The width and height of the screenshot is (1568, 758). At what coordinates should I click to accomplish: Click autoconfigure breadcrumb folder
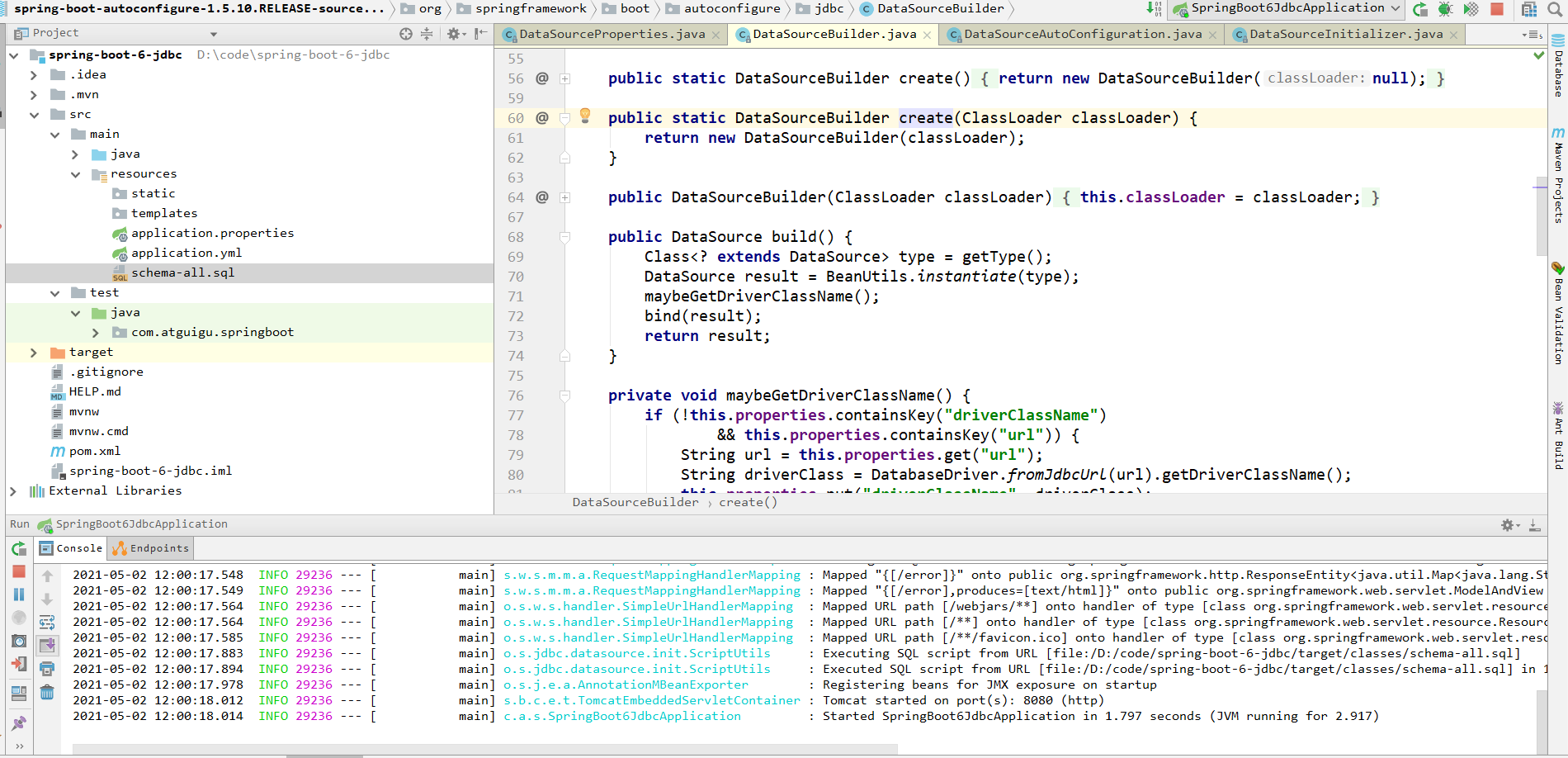tap(723, 8)
